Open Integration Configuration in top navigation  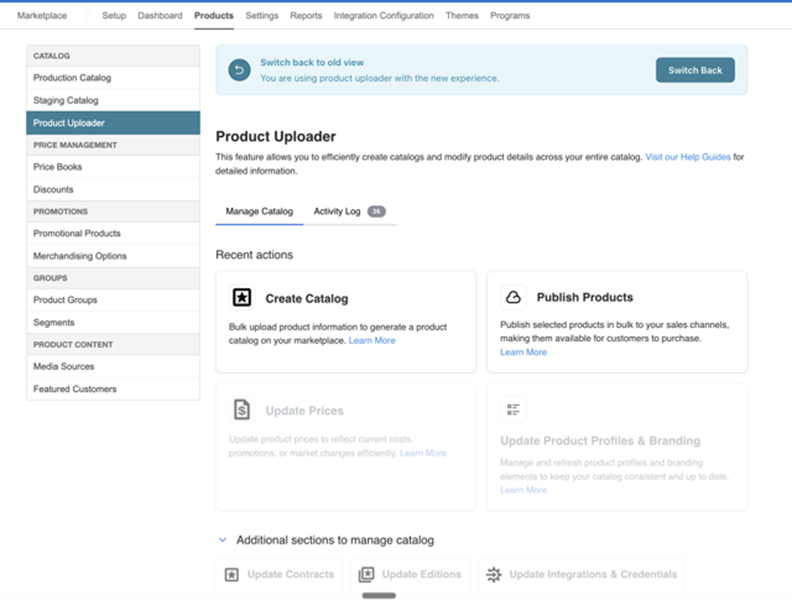point(384,16)
